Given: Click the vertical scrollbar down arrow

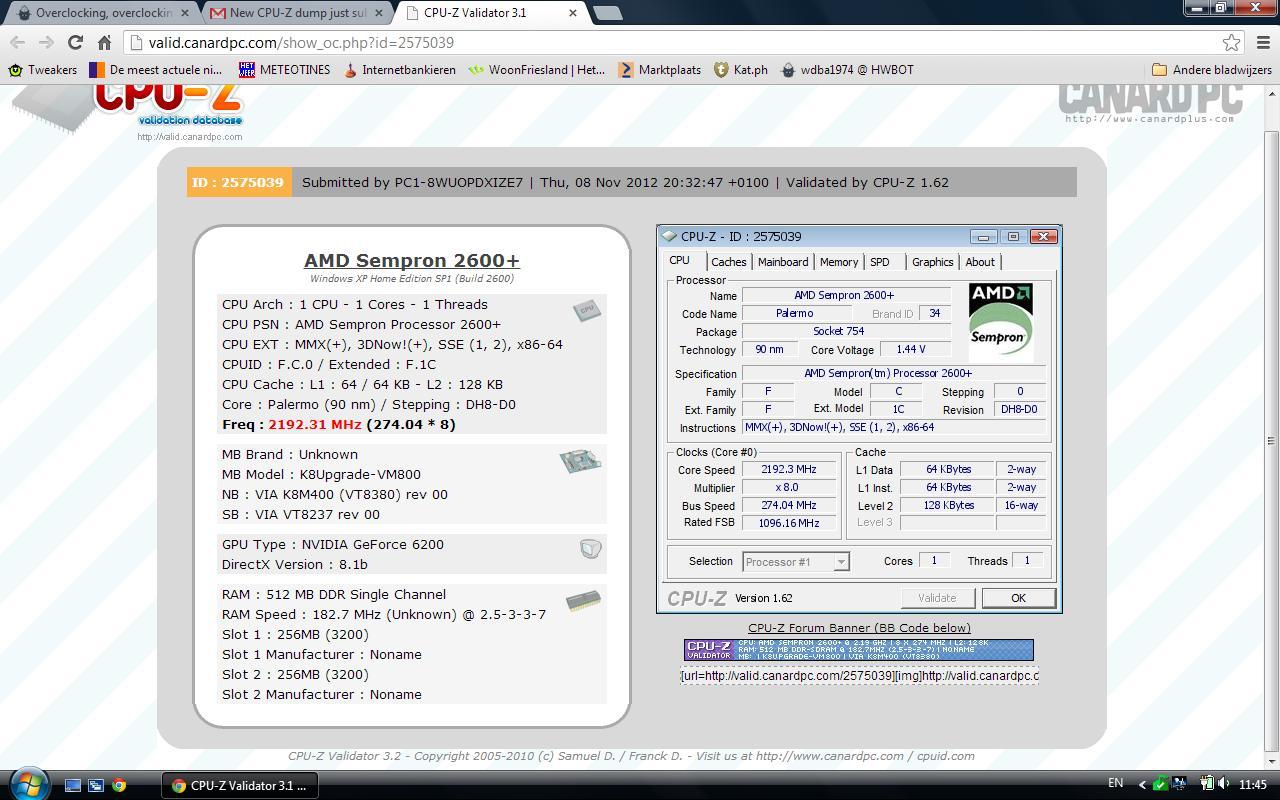Looking at the screenshot, I should coord(1272,761).
